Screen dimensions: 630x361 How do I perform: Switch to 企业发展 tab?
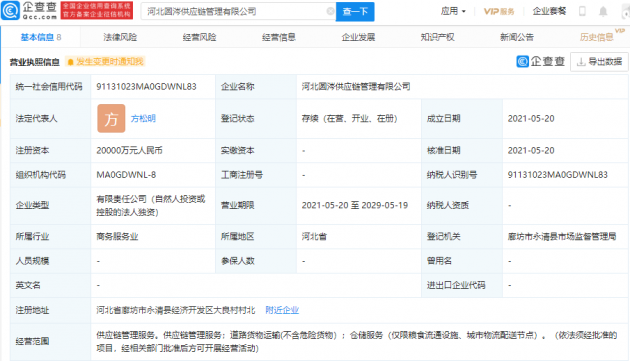358,37
